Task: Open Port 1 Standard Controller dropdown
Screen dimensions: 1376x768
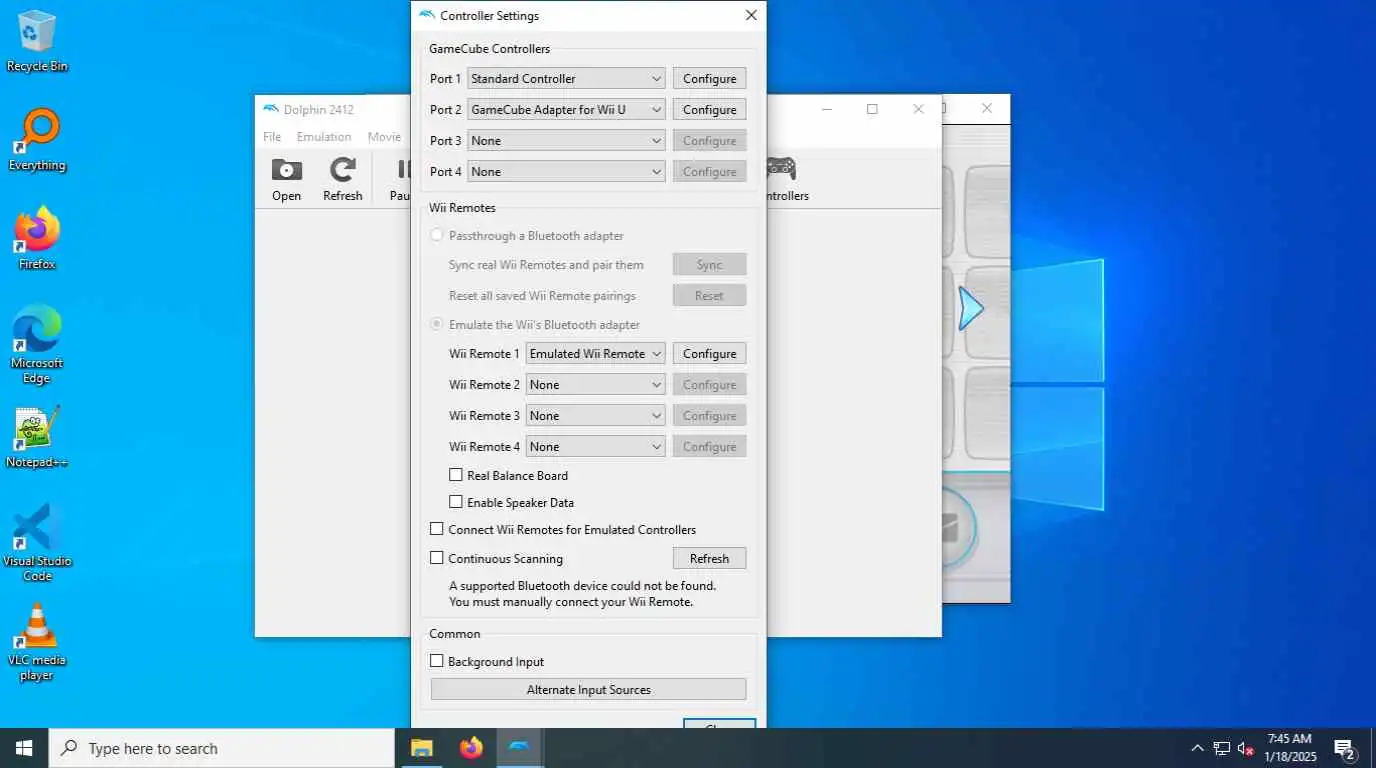Action: 566,79
